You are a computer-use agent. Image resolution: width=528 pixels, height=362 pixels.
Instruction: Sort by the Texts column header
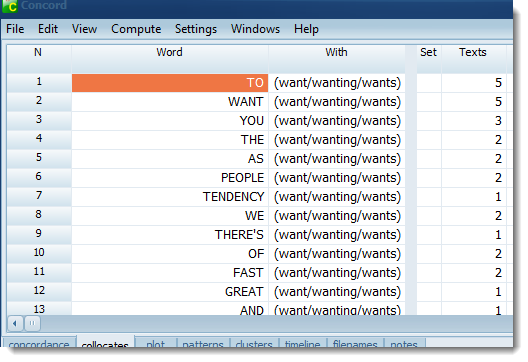(x=473, y=59)
